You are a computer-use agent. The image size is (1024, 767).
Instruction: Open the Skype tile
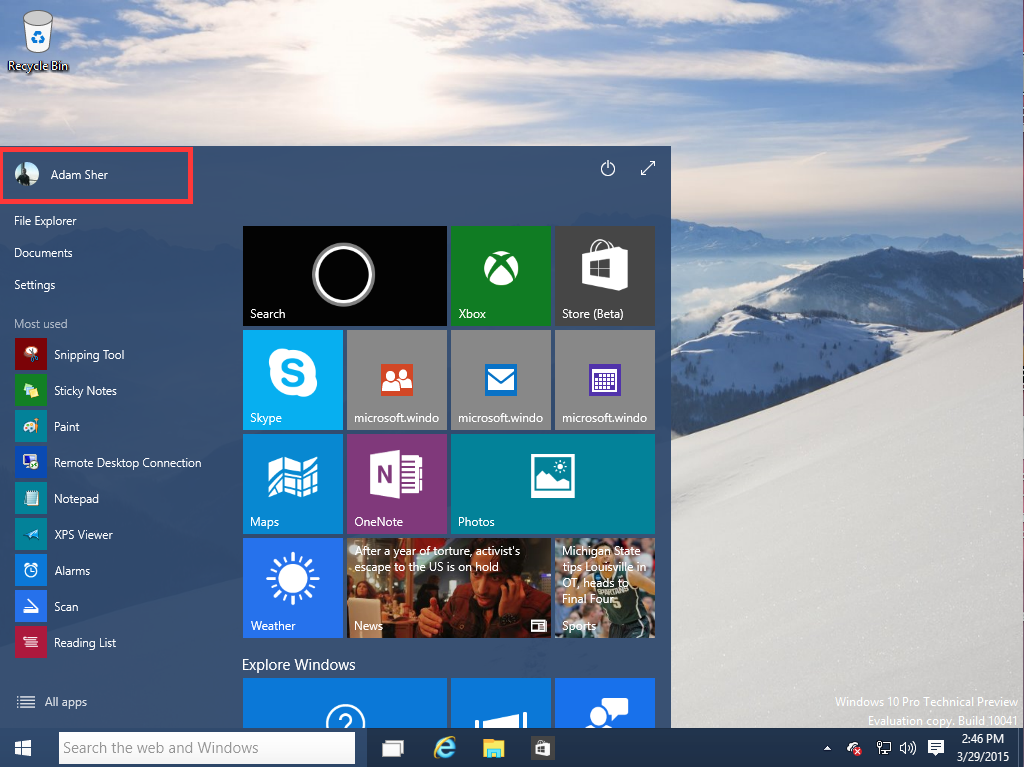click(293, 380)
